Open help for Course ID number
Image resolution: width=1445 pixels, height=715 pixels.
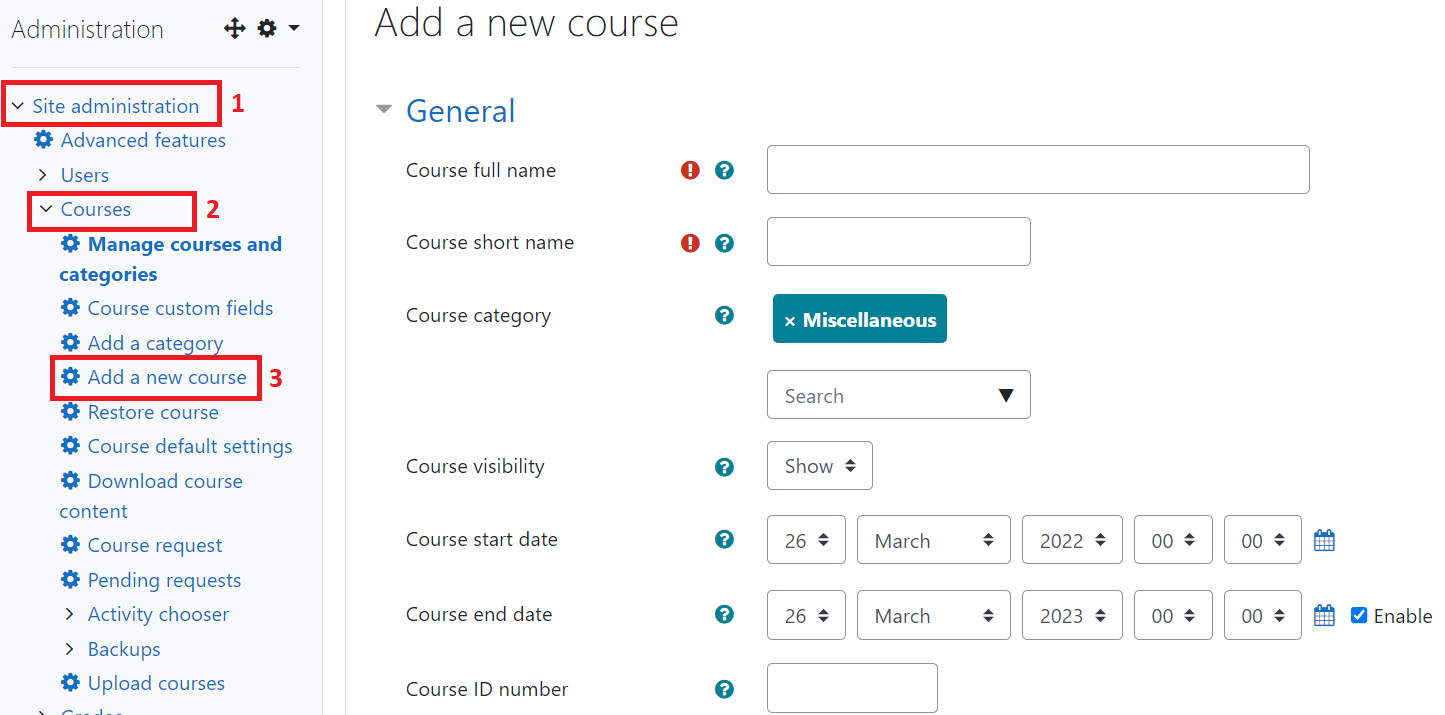pos(724,689)
